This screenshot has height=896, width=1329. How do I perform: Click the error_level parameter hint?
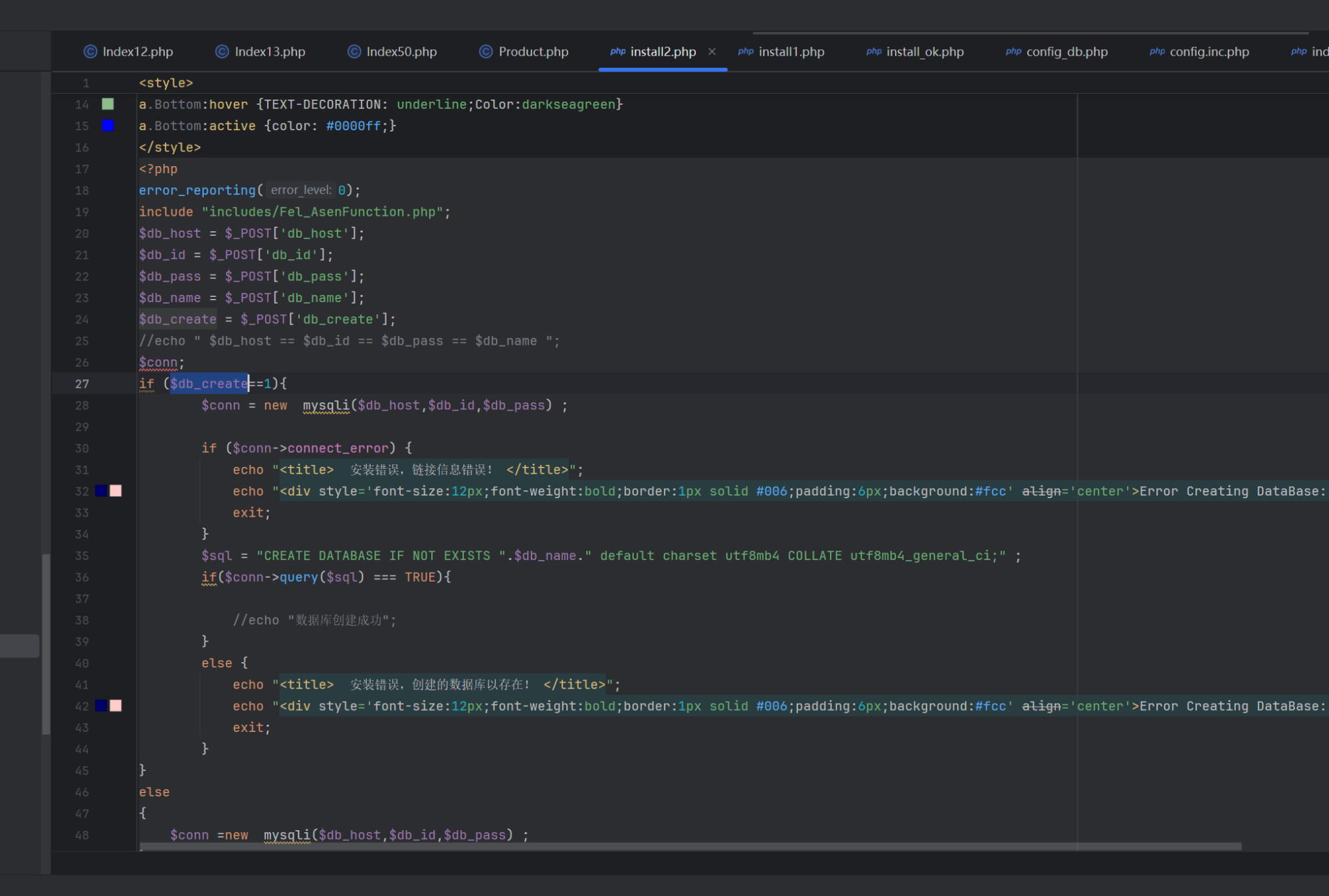pos(301,190)
